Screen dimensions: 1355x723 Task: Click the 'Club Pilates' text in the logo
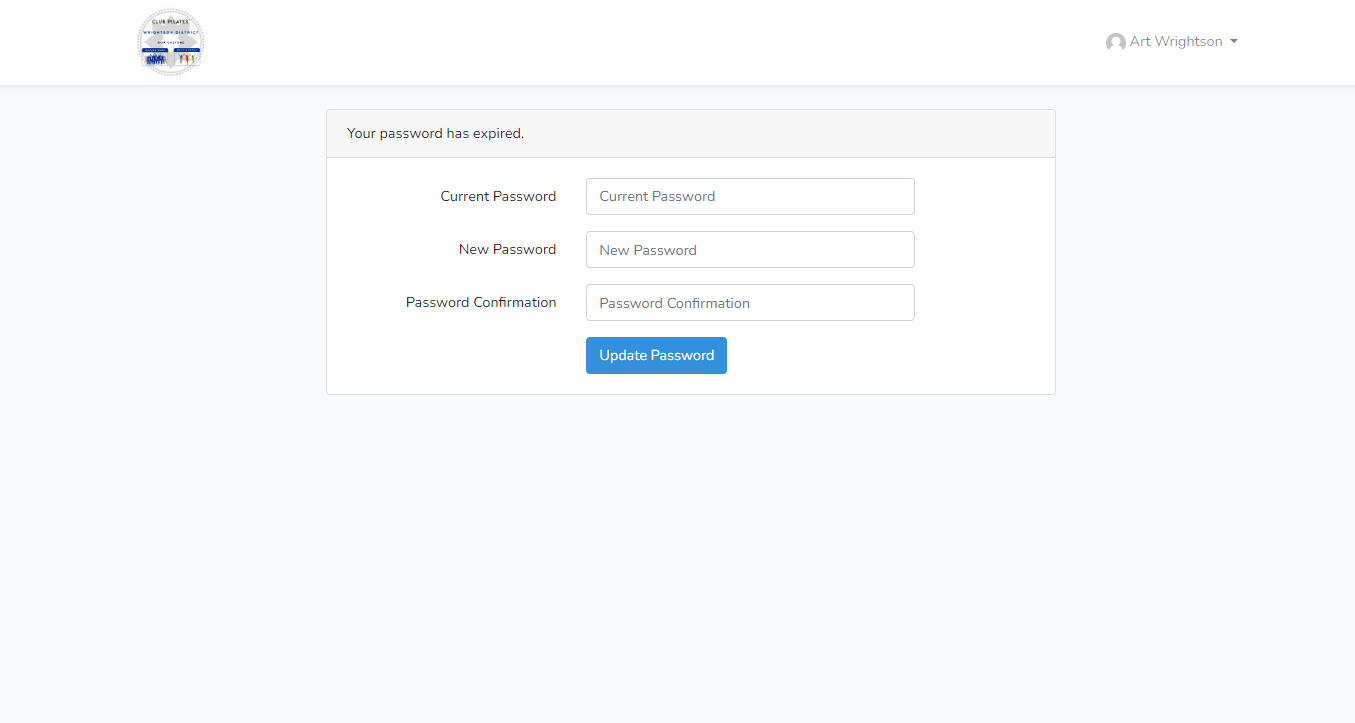pos(170,21)
